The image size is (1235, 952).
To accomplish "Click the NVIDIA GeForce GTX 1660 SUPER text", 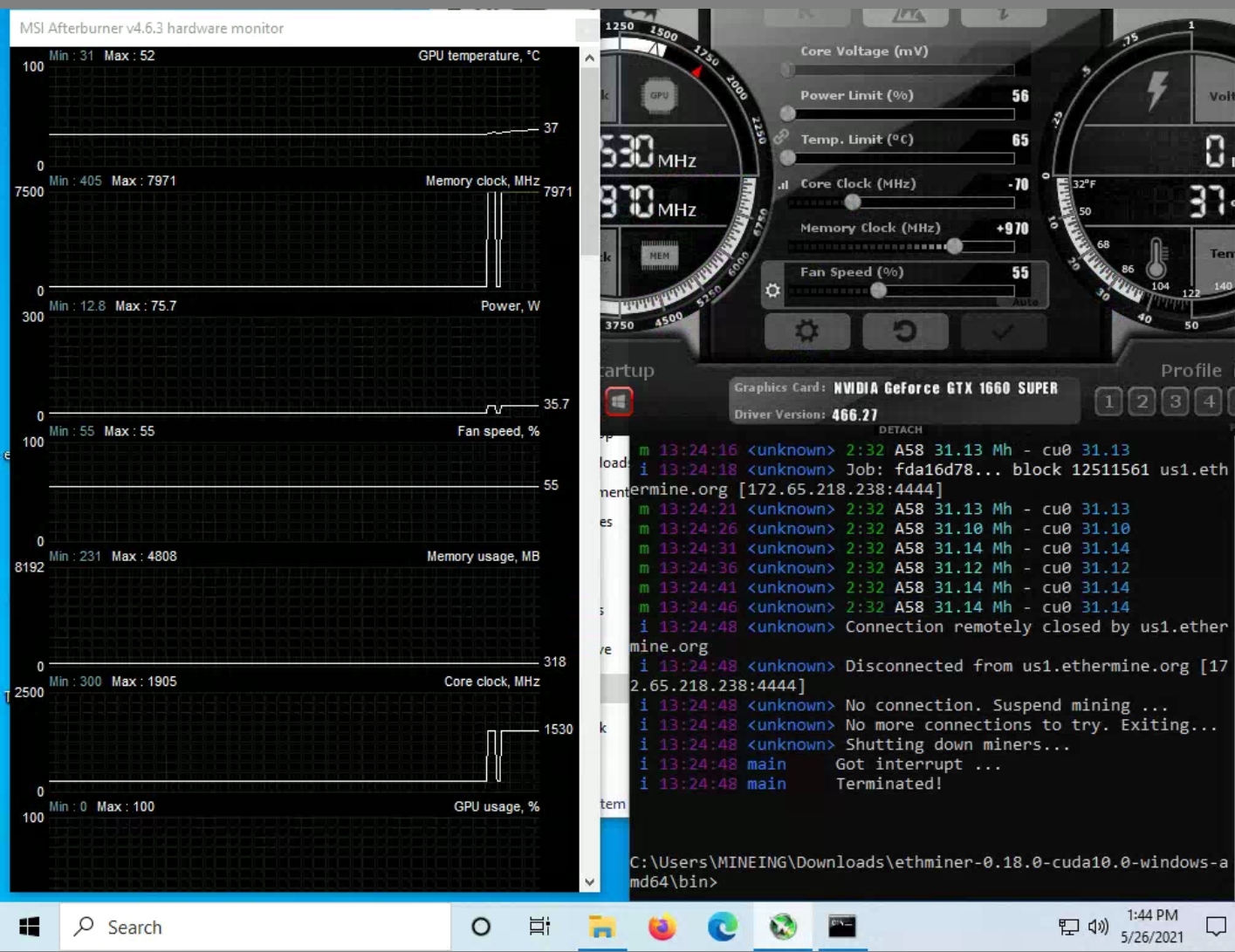I will pyautogui.click(x=945, y=388).
